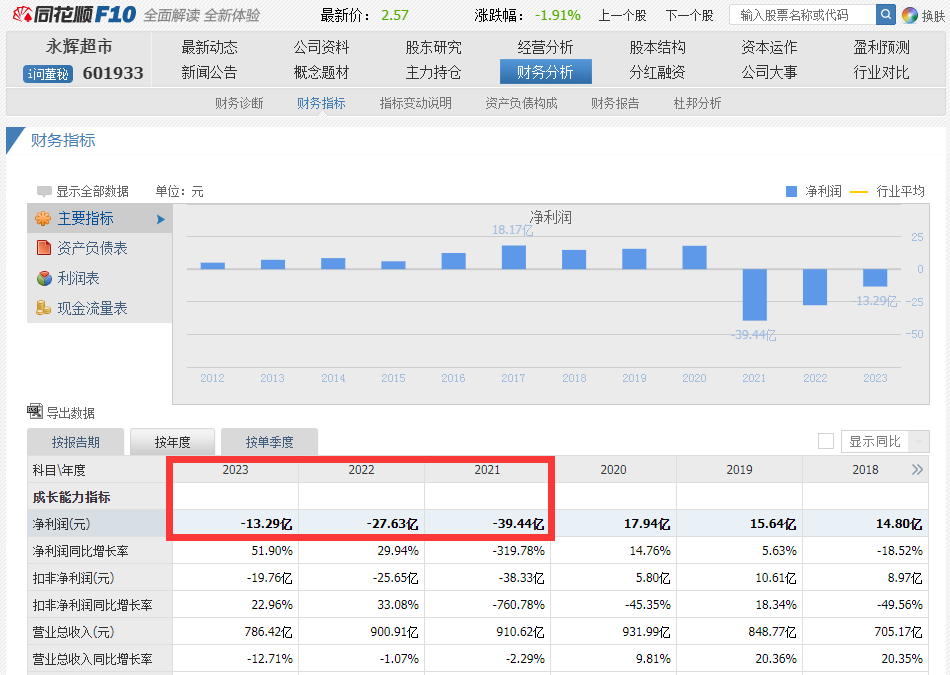Open 资产负债表 red sheet icon
The image size is (950, 675).
click(43, 248)
